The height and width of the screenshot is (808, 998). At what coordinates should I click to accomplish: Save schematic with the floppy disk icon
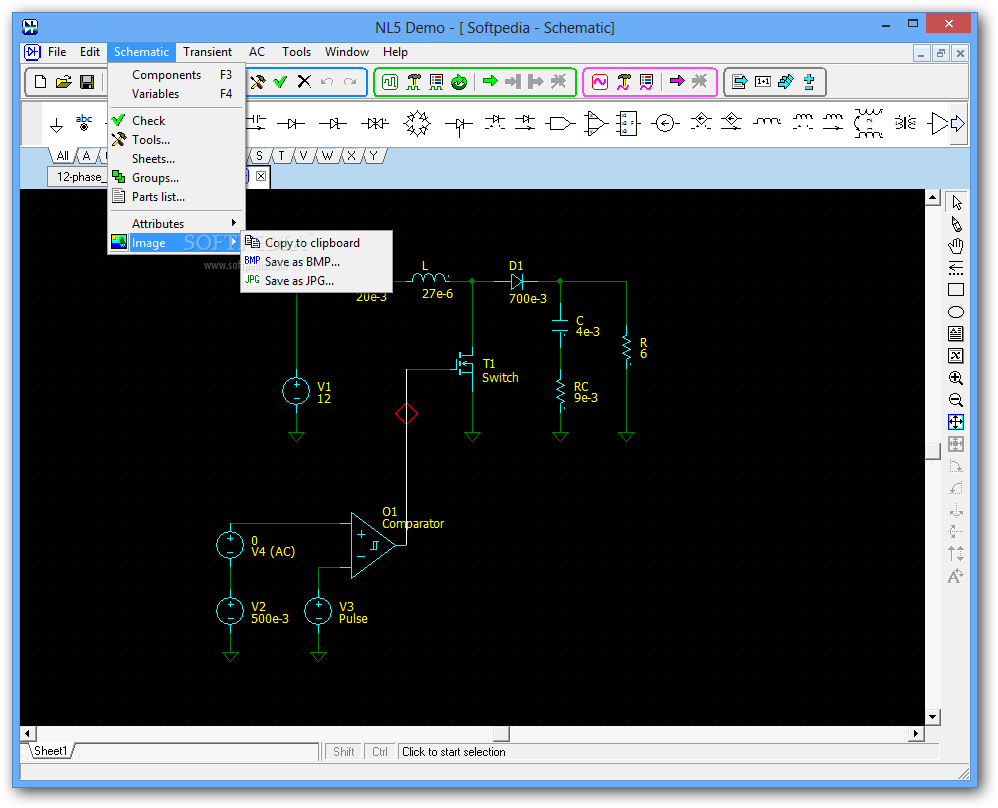(x=87, y=82)
